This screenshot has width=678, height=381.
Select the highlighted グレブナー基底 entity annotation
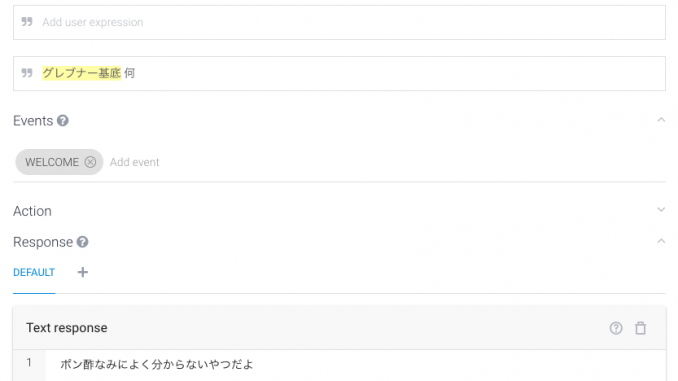(82, 73)
